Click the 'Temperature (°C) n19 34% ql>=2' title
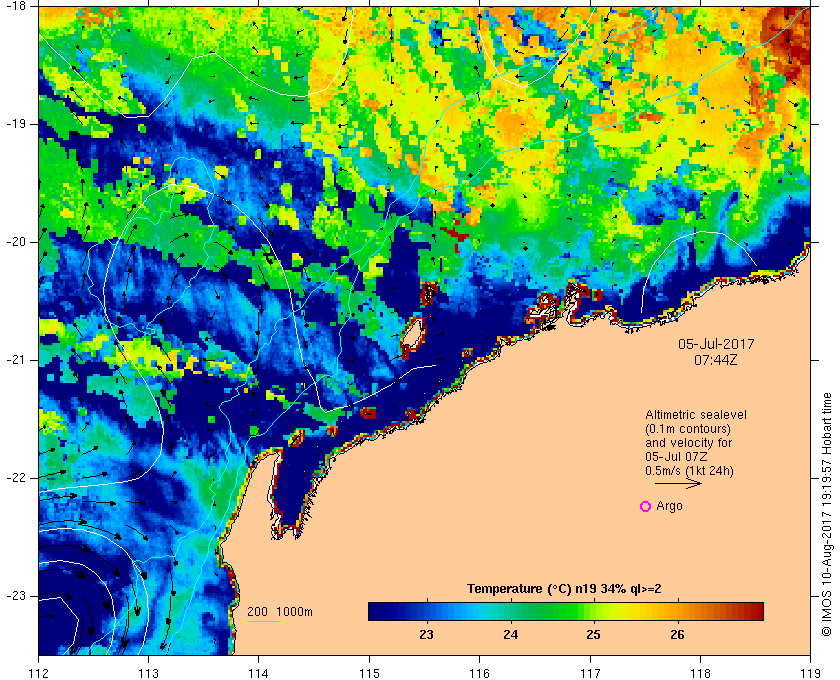The width and height of the screenshot is (840, 680). 564,589
